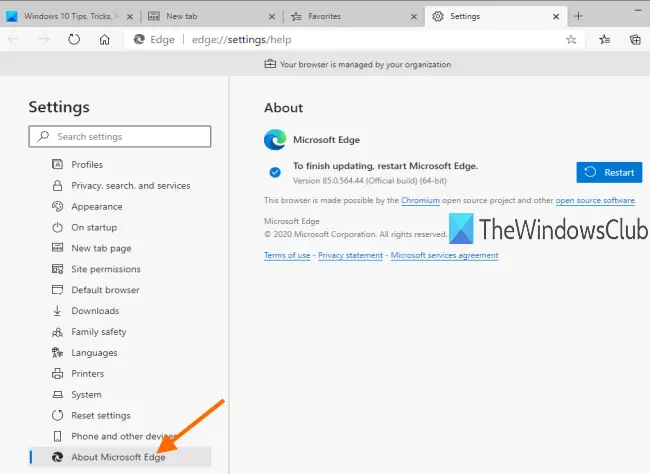Screen dimensions: 650x474
Task: Open the Collections toolbar icon
Action: pos(635,40)
